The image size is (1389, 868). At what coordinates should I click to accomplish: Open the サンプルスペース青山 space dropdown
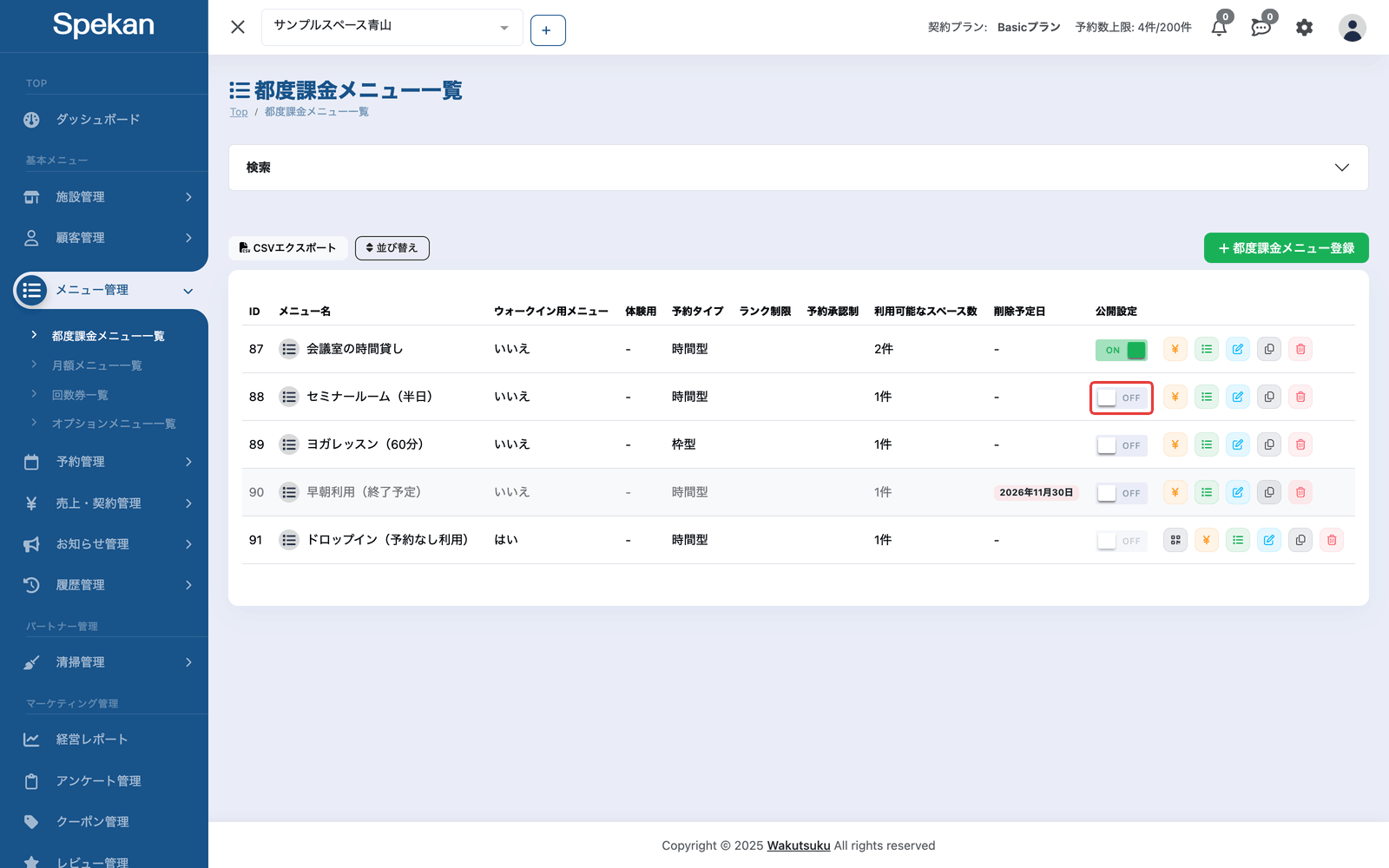(x=392, y=27)
